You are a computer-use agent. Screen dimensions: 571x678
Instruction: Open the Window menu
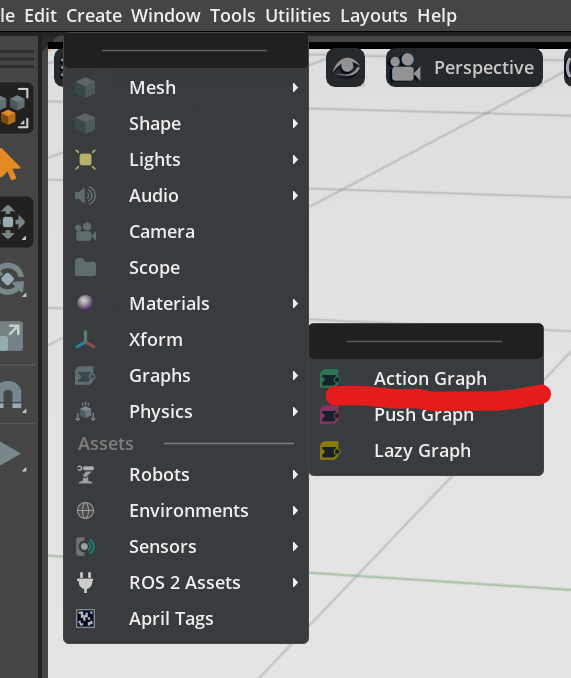pyautogui.click(x=166, y=16)
